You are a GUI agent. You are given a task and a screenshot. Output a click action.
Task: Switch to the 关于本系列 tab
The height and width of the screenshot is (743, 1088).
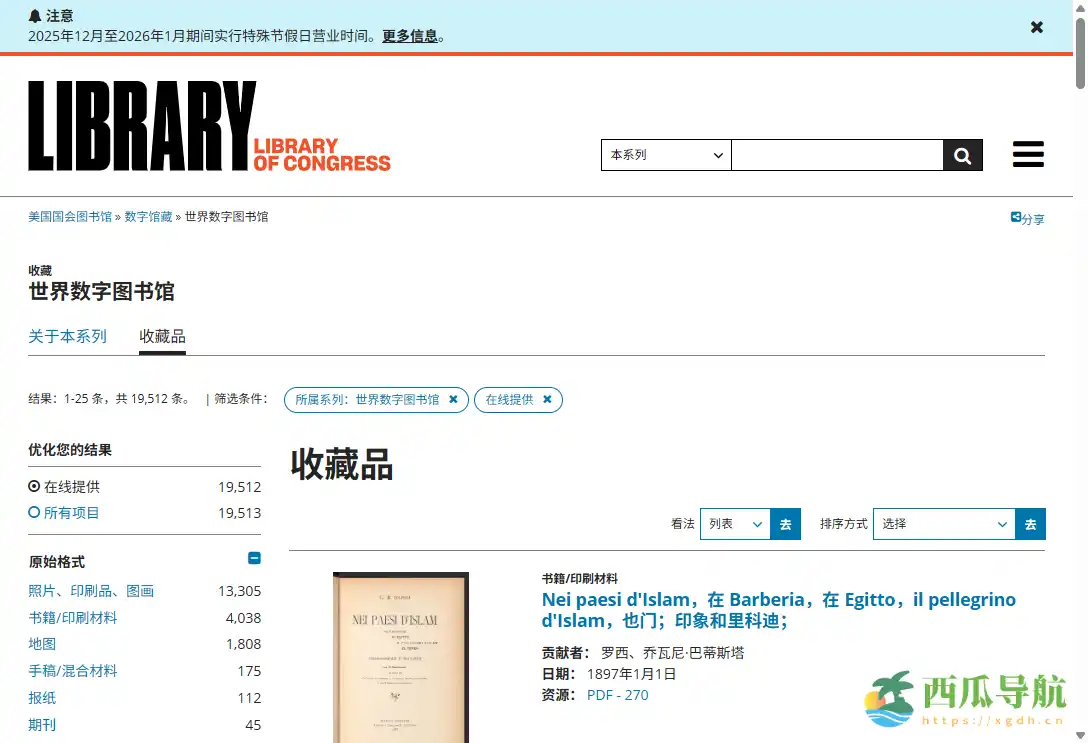click(66, 337)
